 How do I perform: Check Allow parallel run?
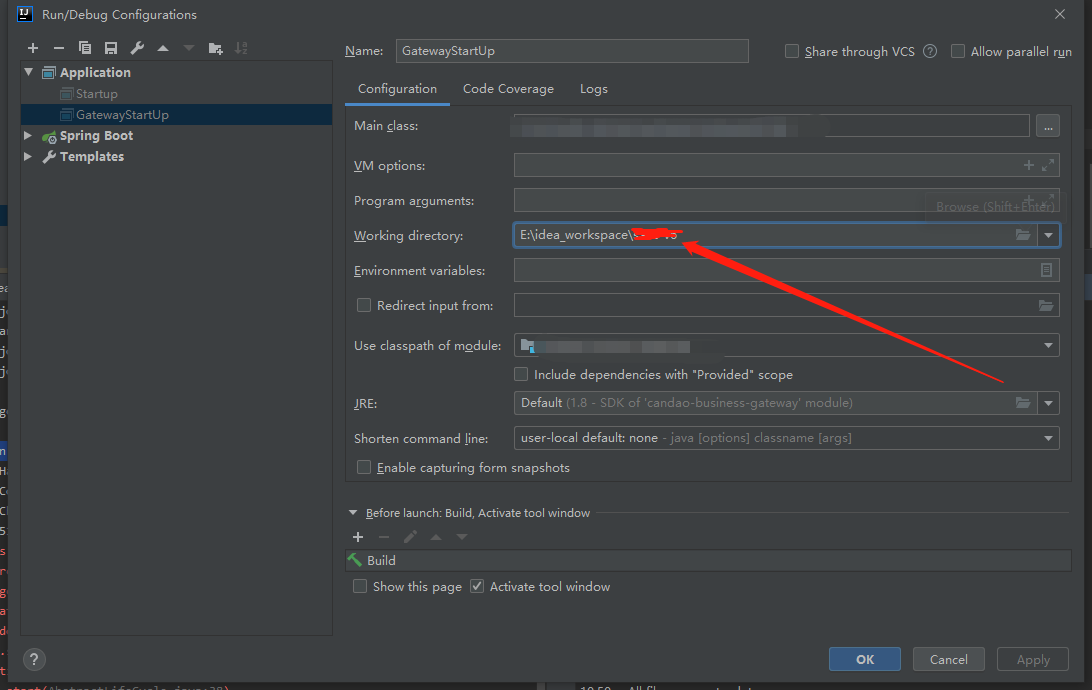point(957,51)
